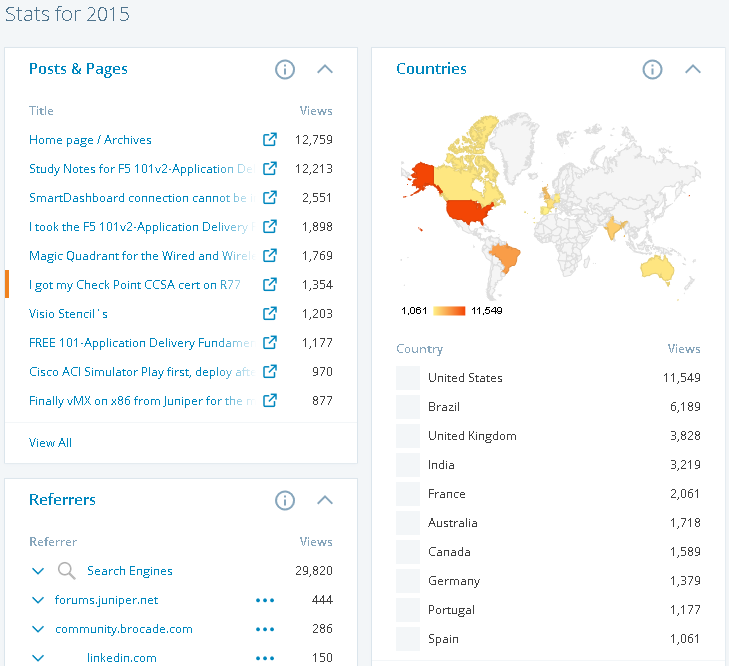Collapse the Countries panel
The image size is (729, 666).
693,69
